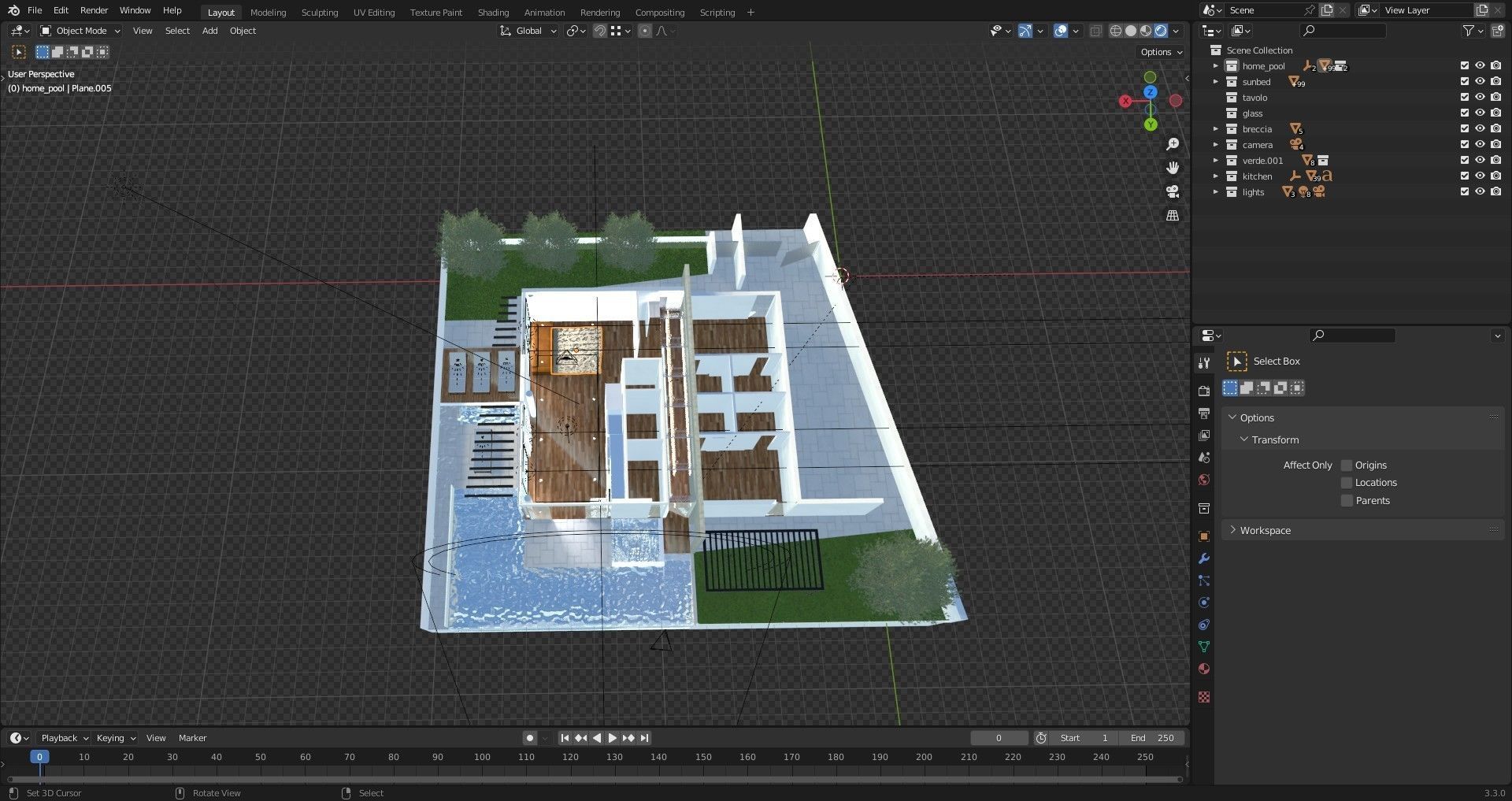
Task: Open the Object Data properties tab icon
Action: coord(1203,647)
